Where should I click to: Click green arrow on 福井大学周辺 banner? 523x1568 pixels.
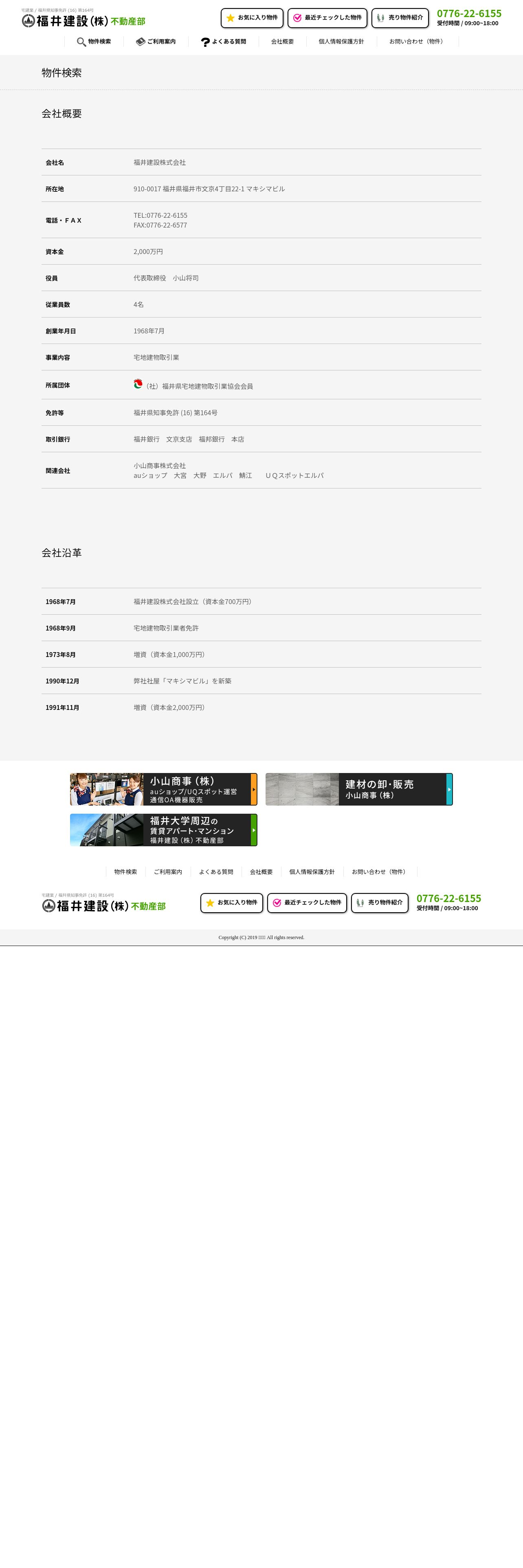pos(254,830)
